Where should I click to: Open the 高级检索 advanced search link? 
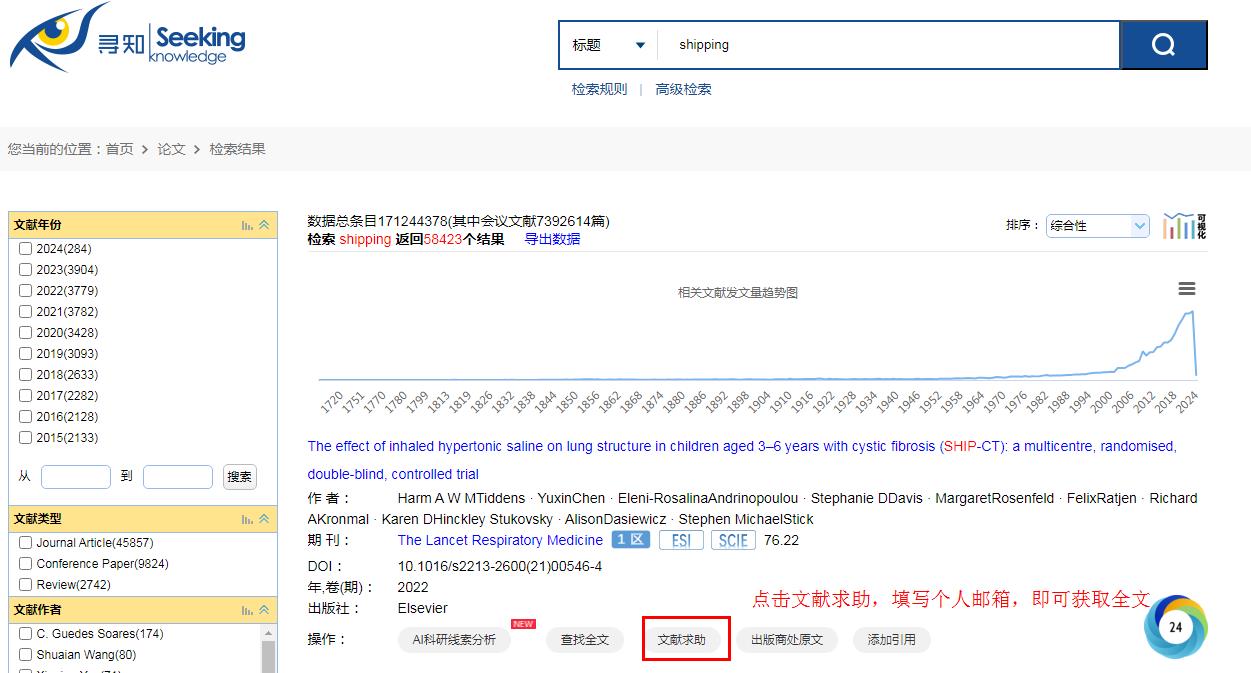(x=683, y=89)
